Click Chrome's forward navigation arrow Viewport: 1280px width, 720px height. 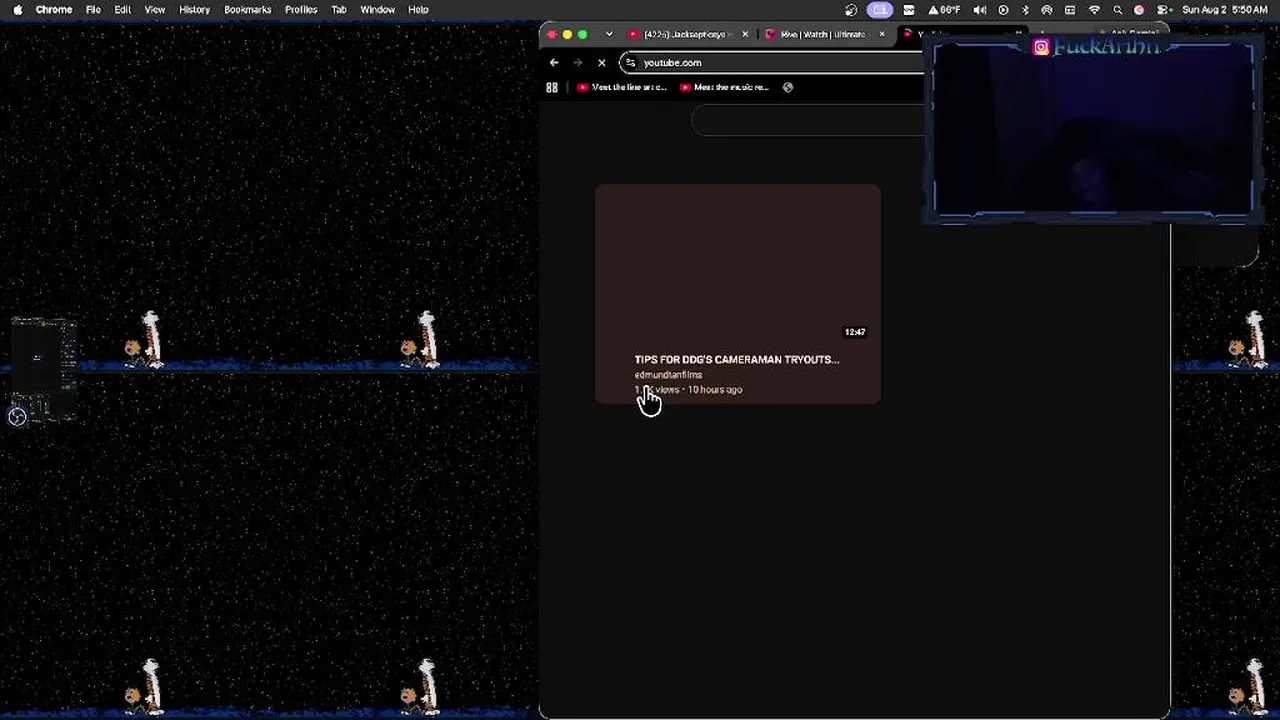click(577, 63)
